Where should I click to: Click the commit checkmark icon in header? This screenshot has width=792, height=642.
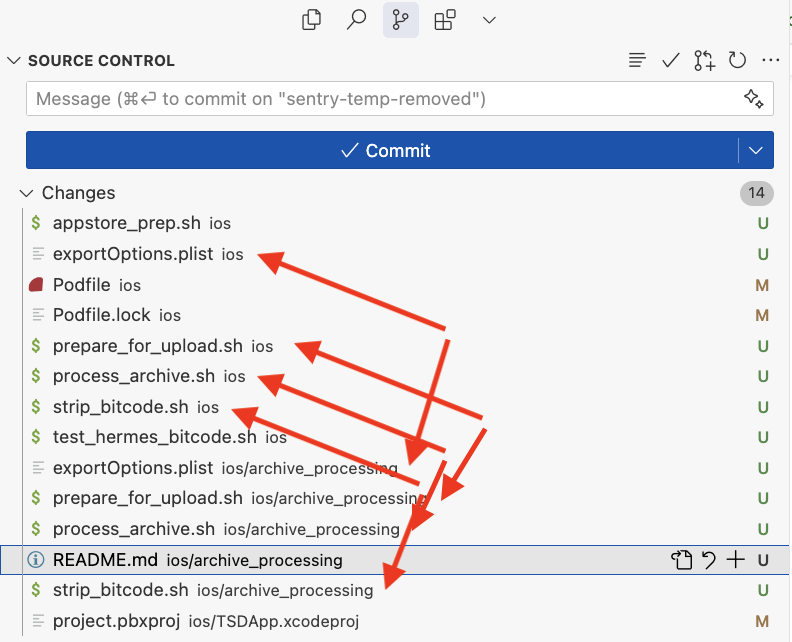[671, 60]
